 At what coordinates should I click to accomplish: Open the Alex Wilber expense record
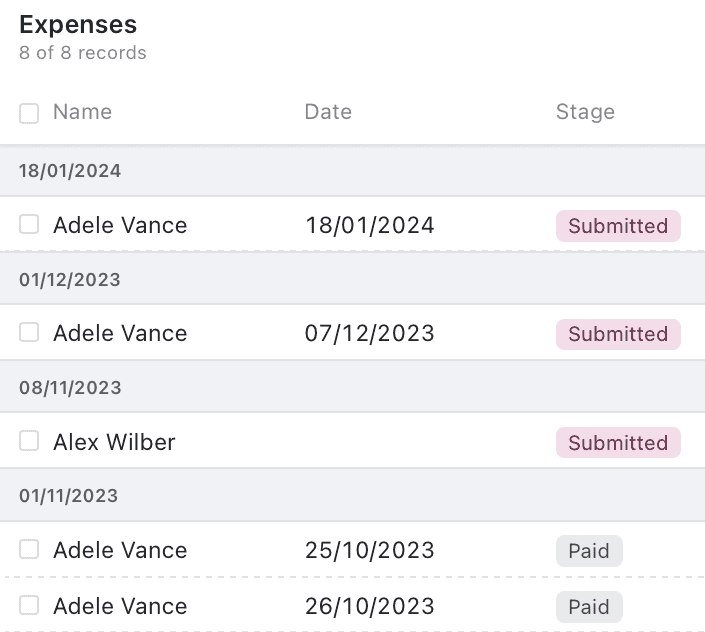click(x=114, y=442)
